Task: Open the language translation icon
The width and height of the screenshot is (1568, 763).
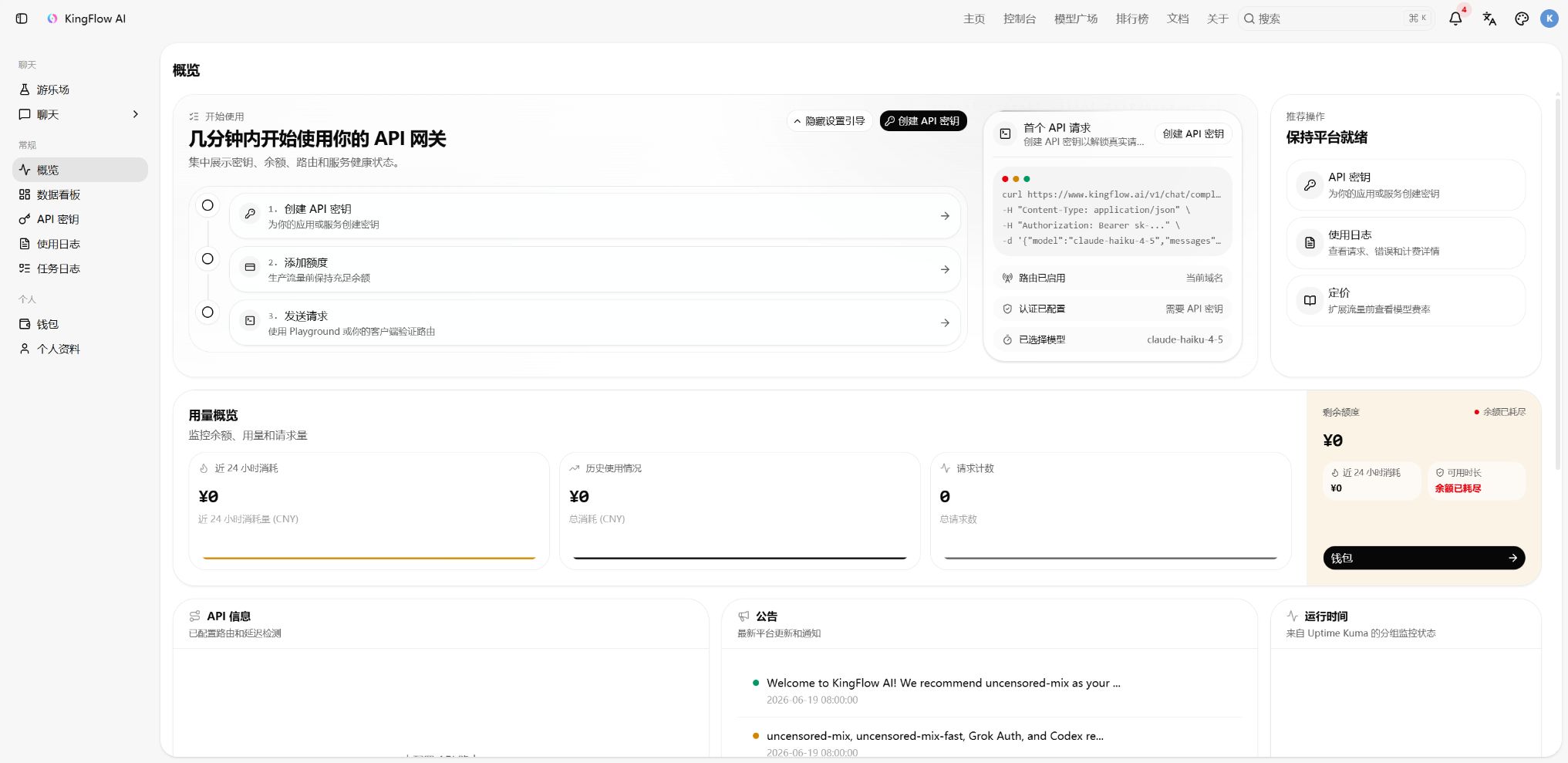Action: (x=1489, y=19)
